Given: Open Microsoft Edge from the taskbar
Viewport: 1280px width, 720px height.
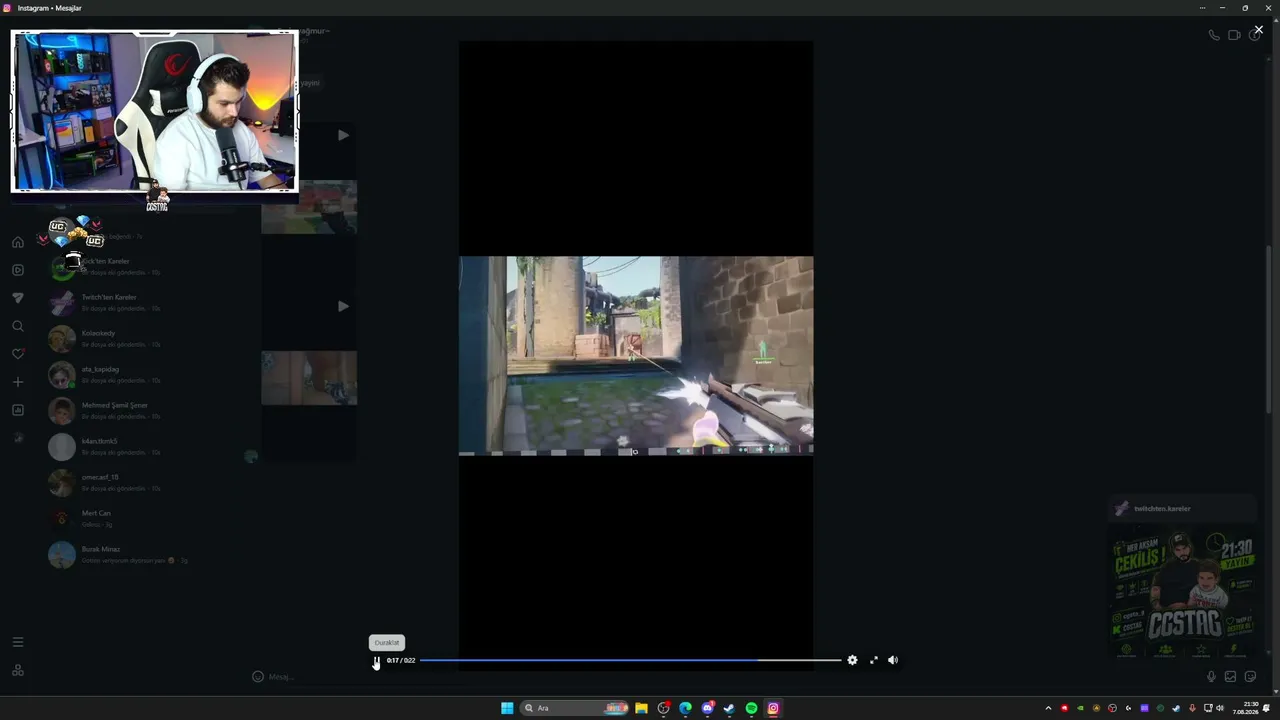Looking at the screenshot, I should pos(685,708).
